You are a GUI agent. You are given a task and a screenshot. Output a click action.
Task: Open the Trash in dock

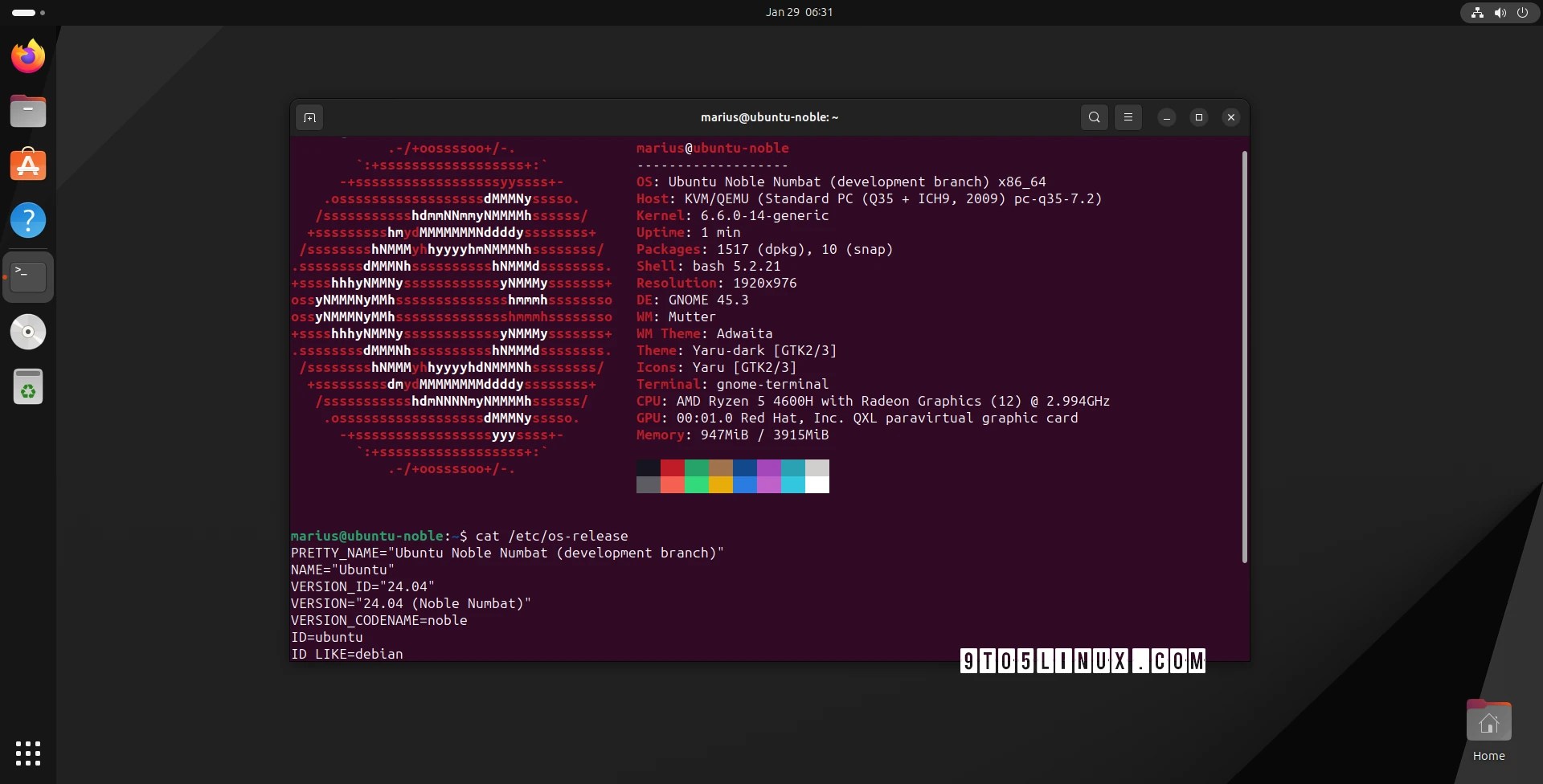pyautogui.click(x=28, y=386)
